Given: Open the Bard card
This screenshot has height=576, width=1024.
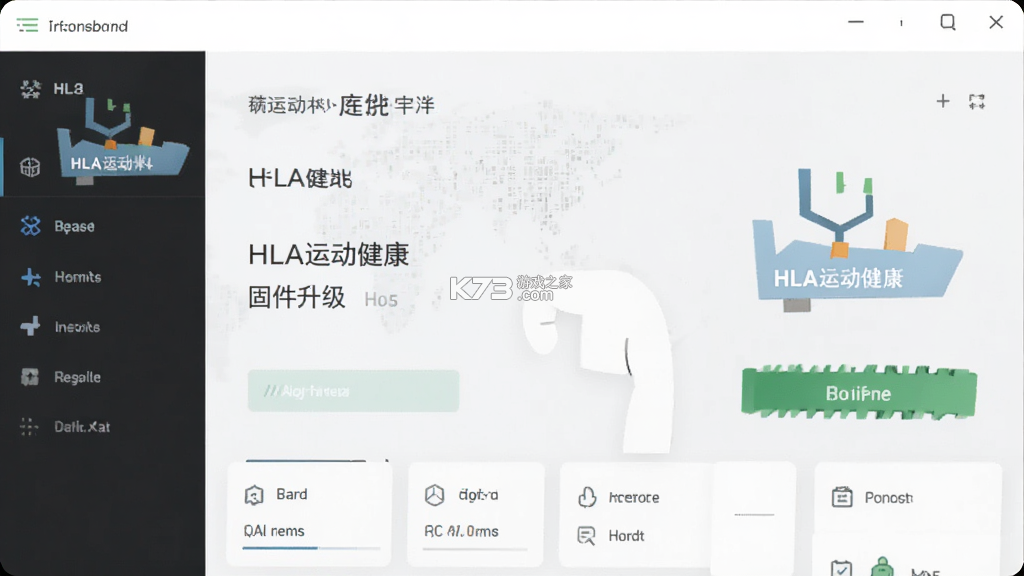Looking at the screenshot, I should click(x=310, y=514).
